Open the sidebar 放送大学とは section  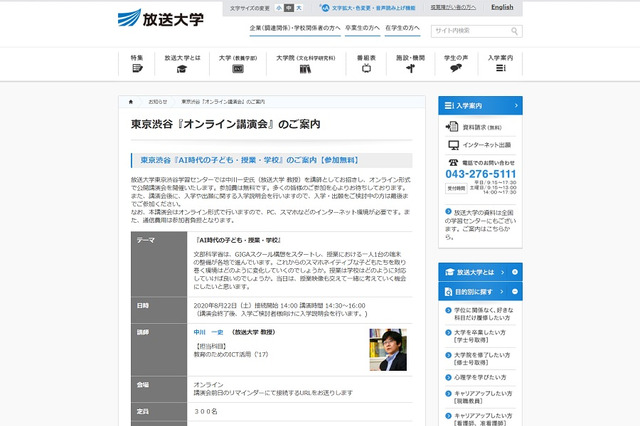pyautogui.click(x=475, y=272)
